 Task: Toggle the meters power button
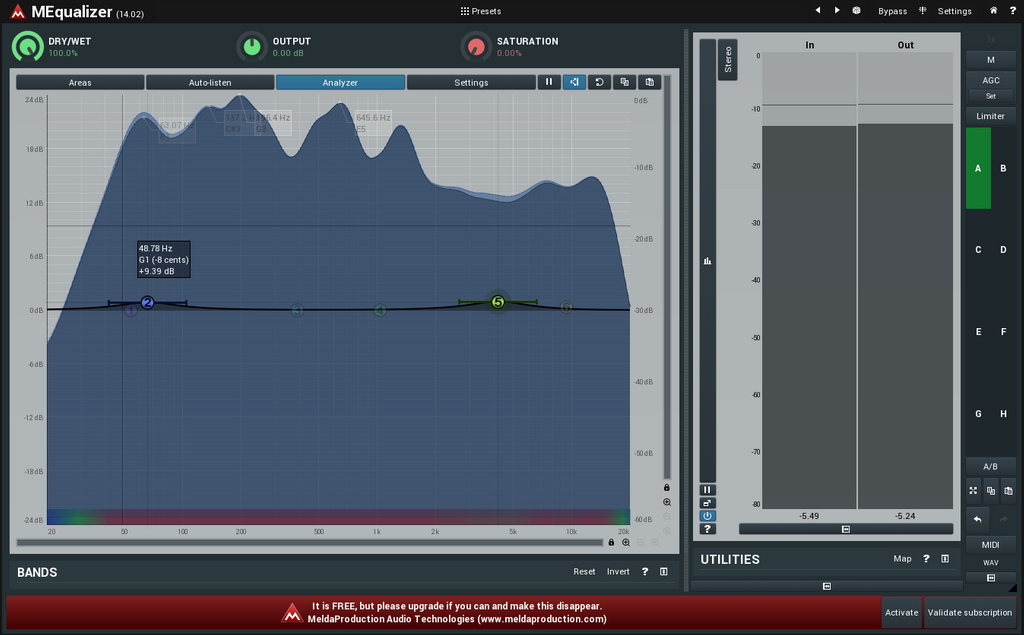click(707, 516)
